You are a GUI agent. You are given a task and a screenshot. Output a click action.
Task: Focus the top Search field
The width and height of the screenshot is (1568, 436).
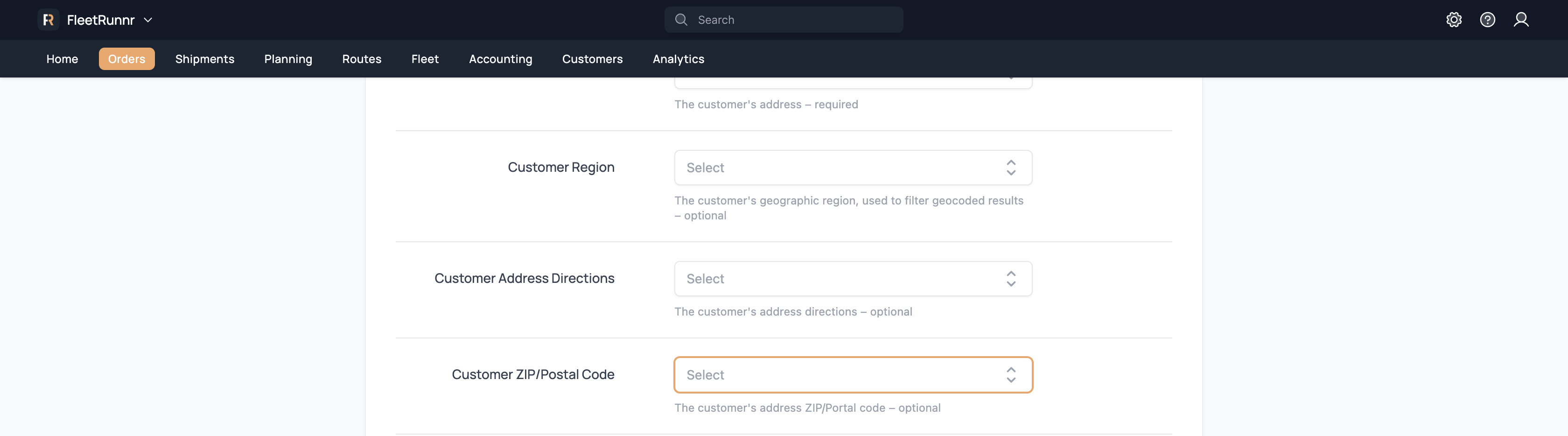[x=791, y=20]
